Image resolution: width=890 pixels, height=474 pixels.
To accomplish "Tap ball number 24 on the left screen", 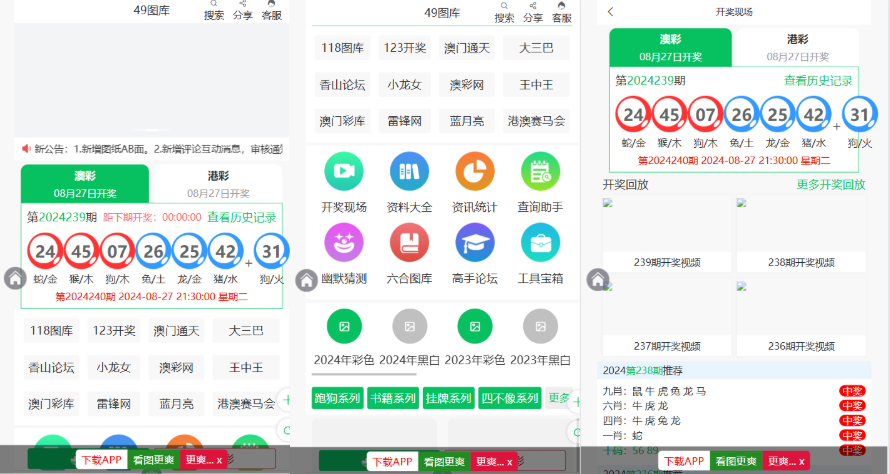I will (45, 251).
